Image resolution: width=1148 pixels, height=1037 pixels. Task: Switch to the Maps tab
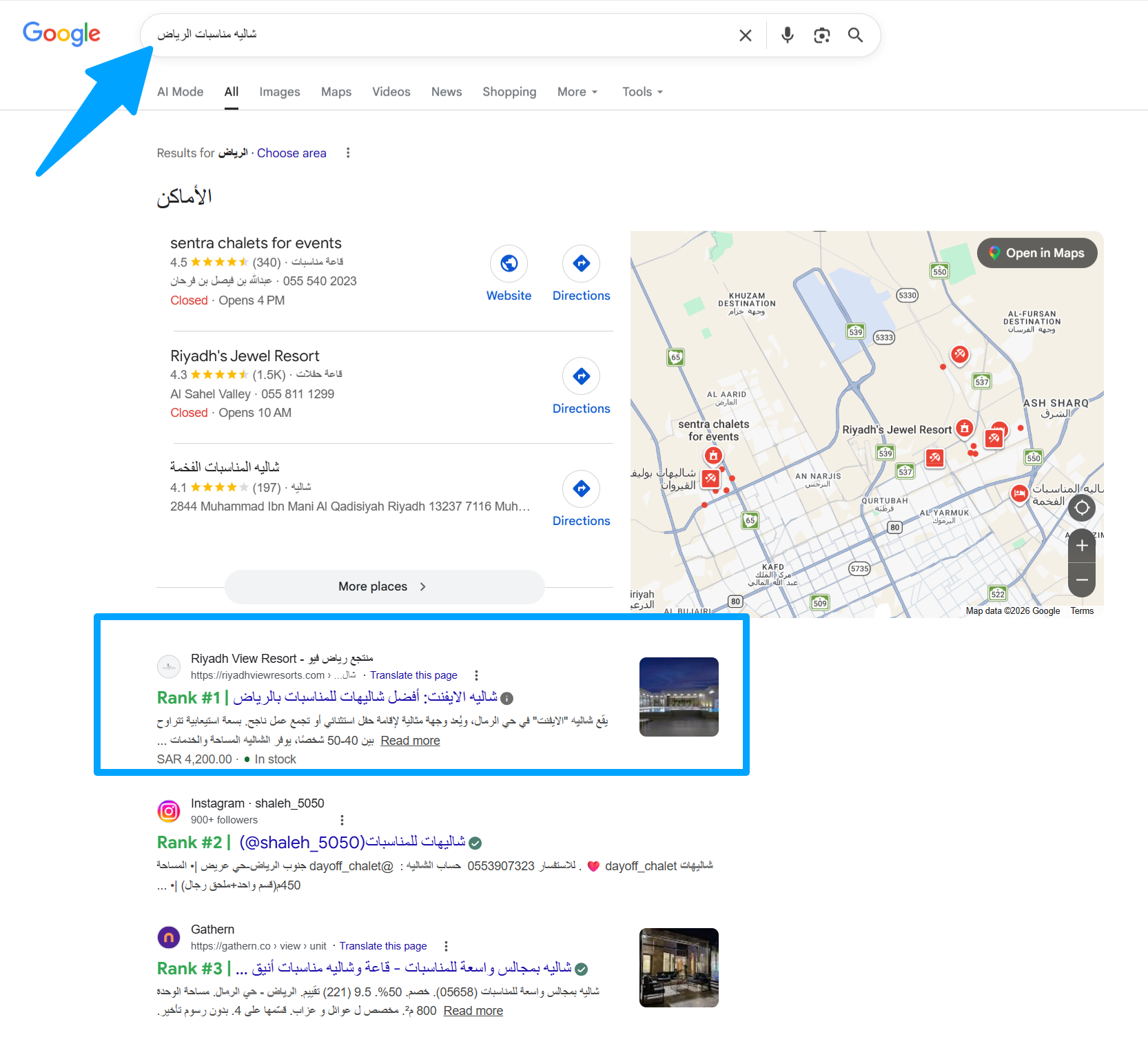[x=336, y=92]
